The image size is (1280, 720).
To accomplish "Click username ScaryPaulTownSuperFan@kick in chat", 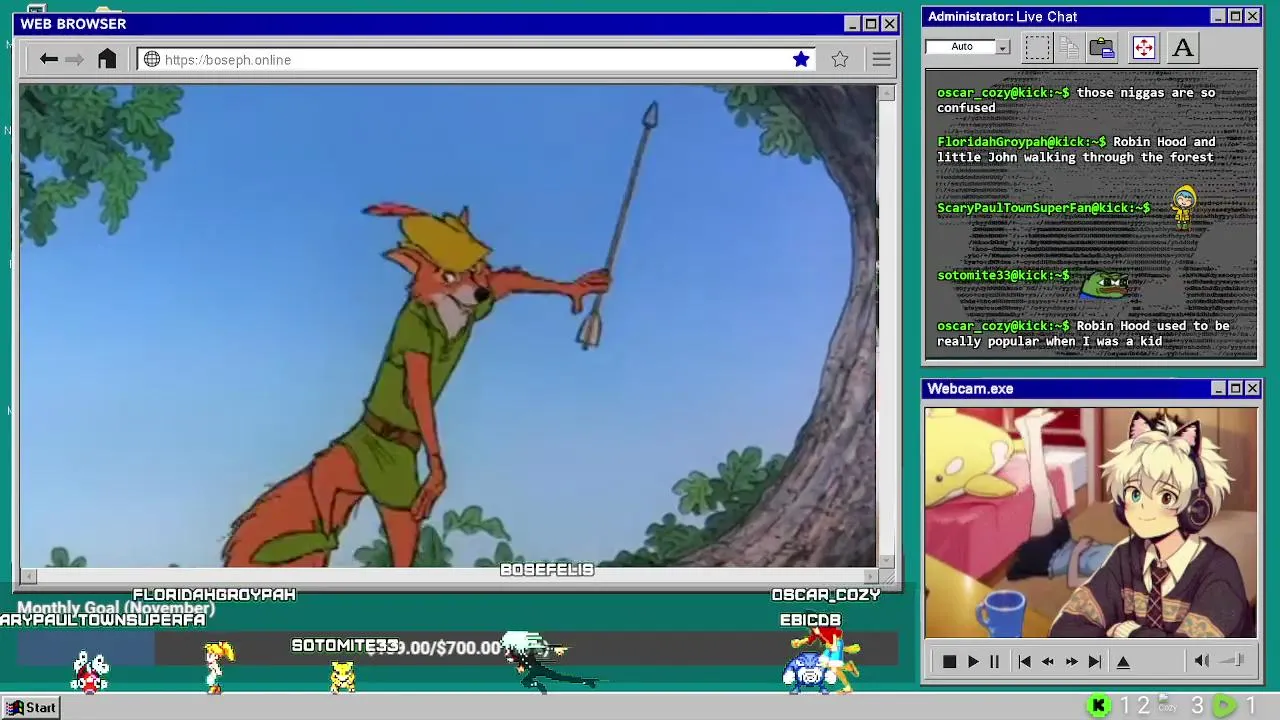I will (x=1043, y=208).
